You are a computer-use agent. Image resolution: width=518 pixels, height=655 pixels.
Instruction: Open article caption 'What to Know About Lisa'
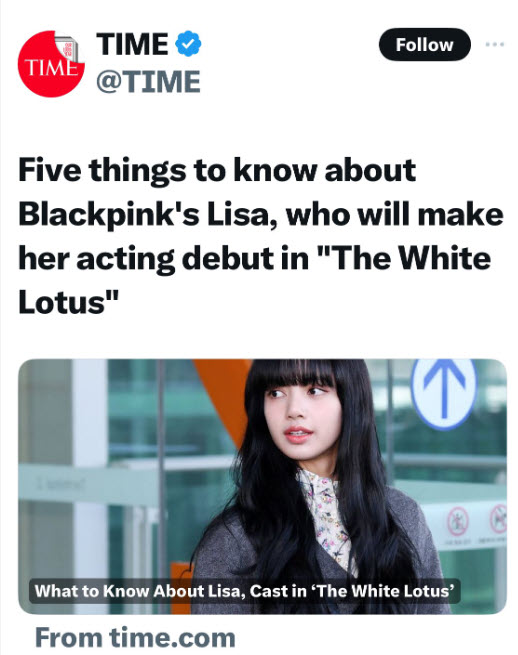245,591
